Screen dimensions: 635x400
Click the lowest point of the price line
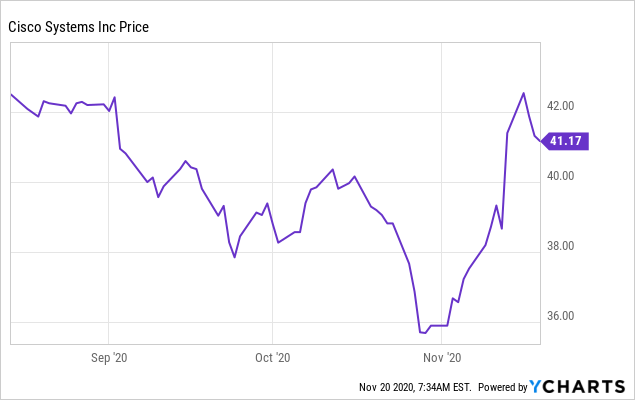coord(422,331)
